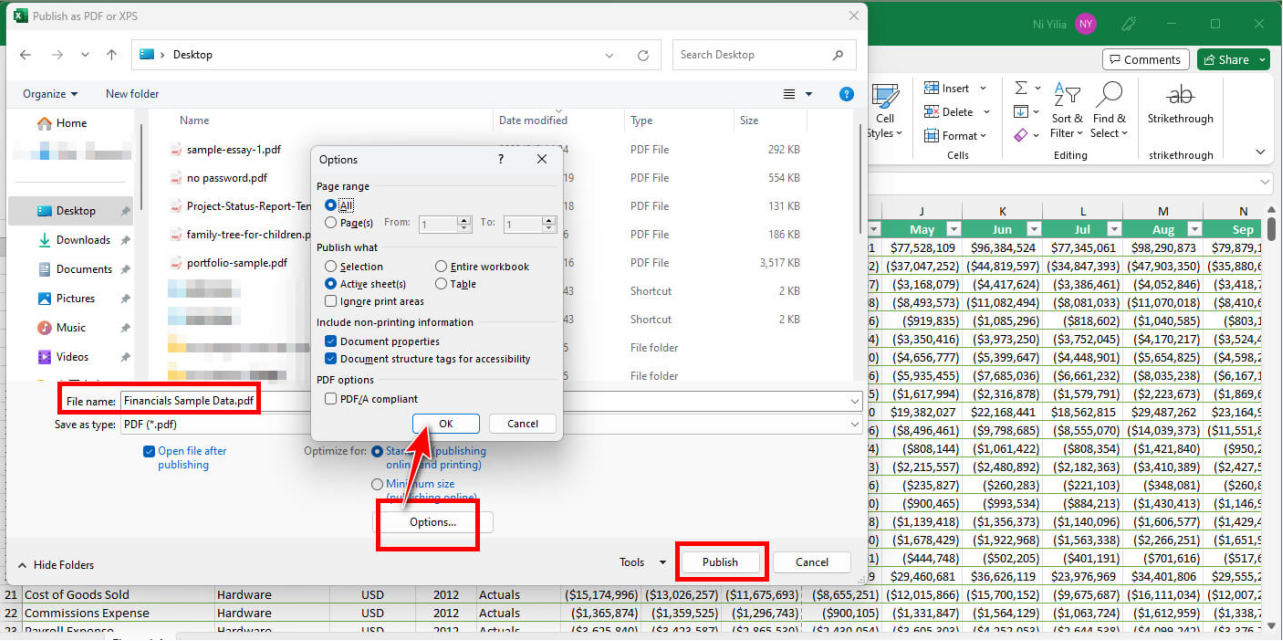
Task: Open Pictures in the navigation pane
Action: click(66, 298)
